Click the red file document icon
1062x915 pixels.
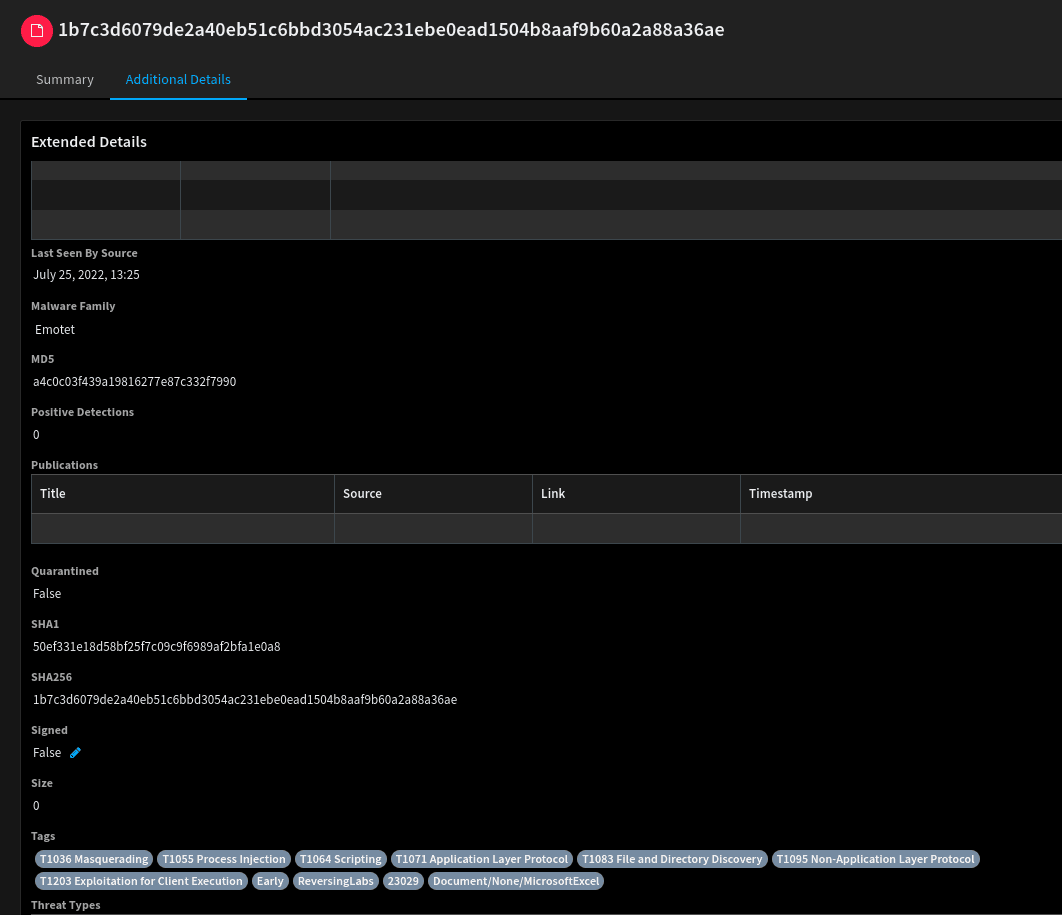point(36,30)
